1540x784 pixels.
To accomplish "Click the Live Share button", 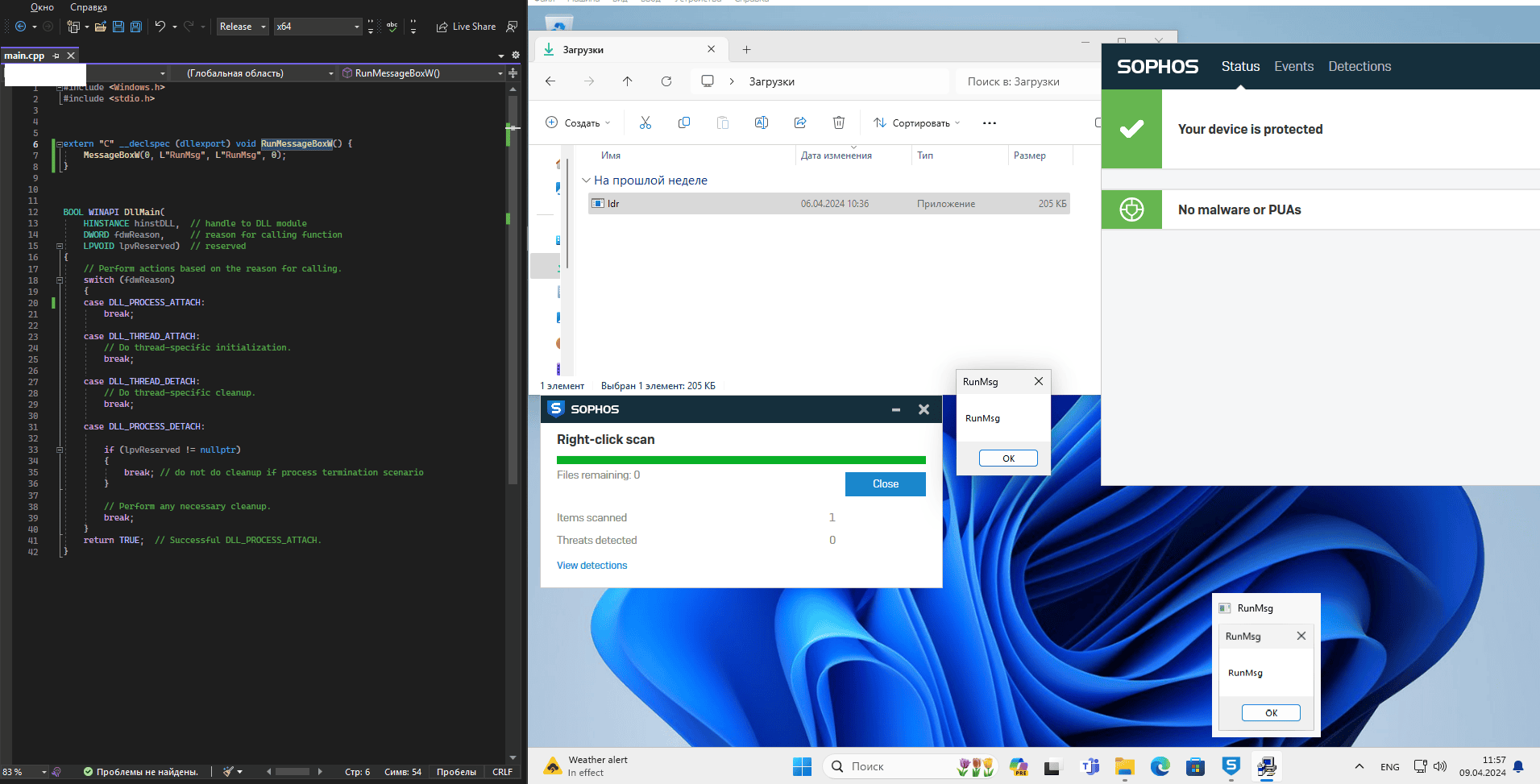I will 466,27.
